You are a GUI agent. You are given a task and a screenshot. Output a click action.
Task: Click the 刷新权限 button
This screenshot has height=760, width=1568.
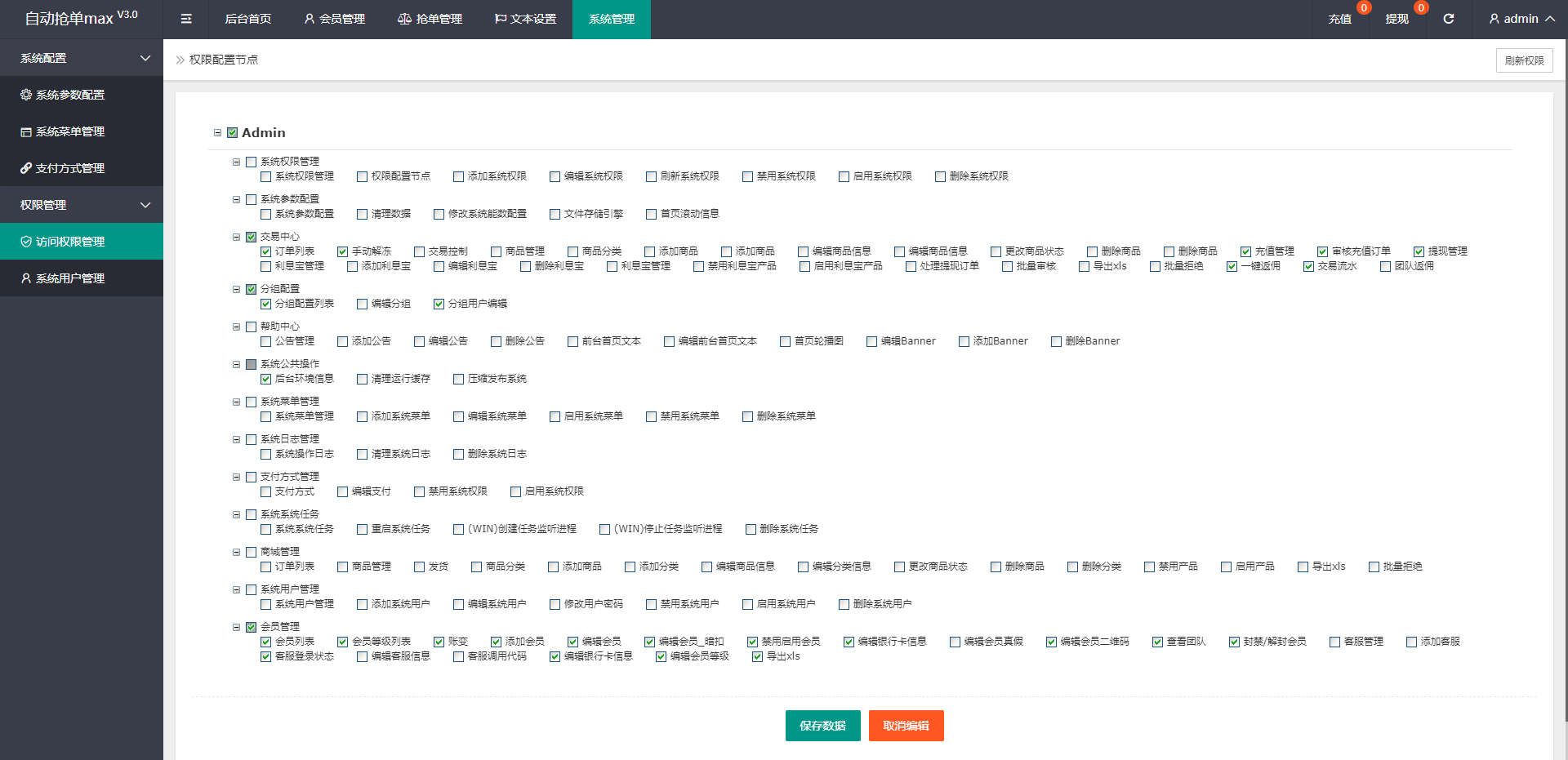tap(1525, 60)
